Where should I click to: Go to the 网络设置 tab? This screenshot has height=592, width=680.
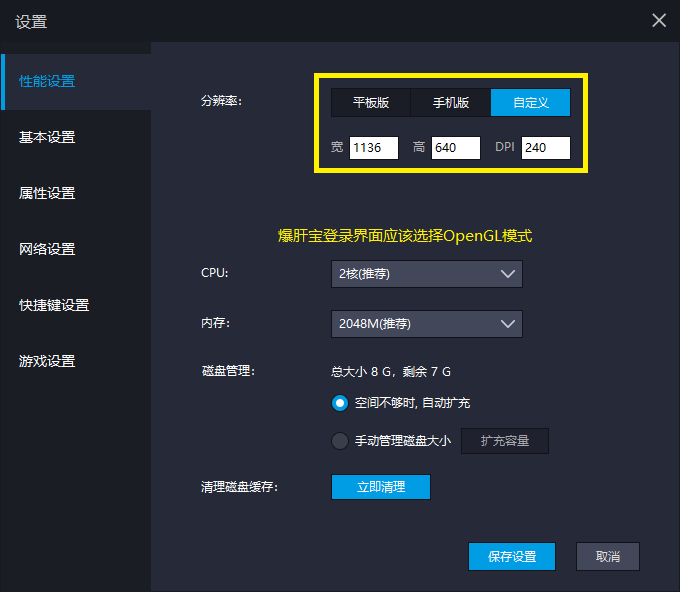pos(47,249)
